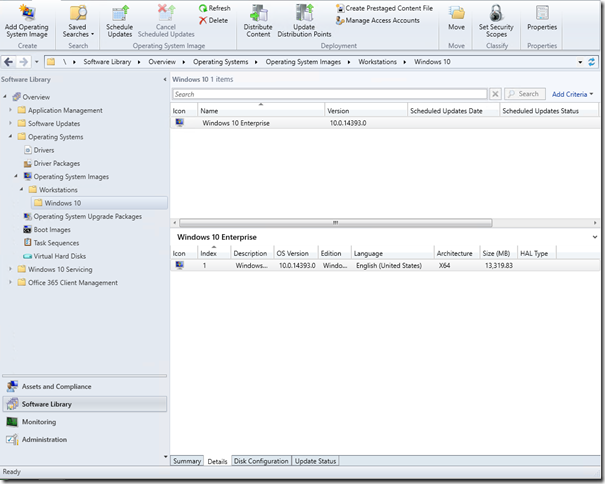Select Driver Packages tree item

(52, 163)
